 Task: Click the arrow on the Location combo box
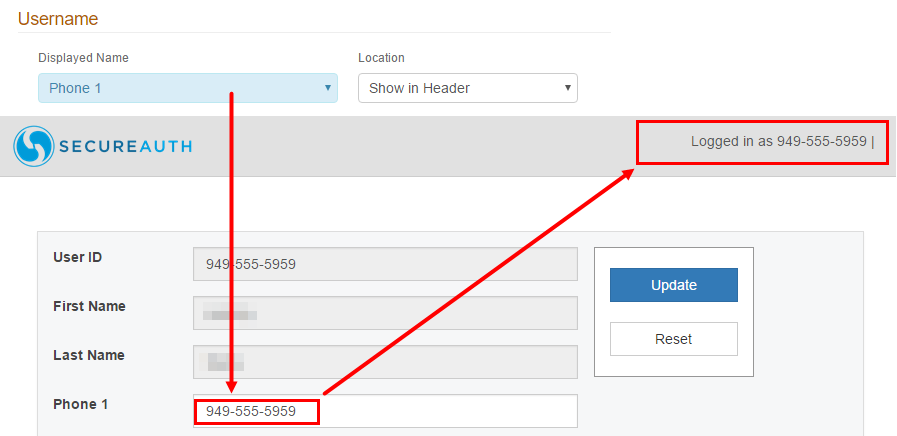click(x=568, y=88)
